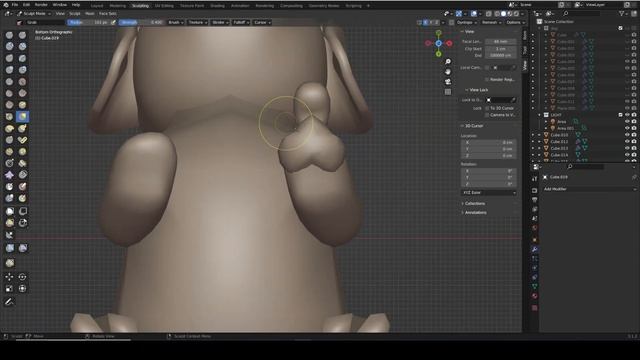Switch to the Modeling workspace tab

[x=118, y=6]
